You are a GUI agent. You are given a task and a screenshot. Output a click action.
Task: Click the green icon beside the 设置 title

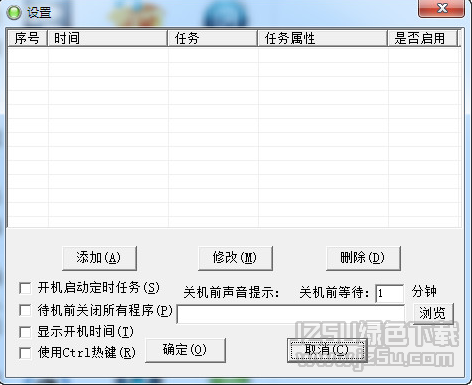[14, 13]
